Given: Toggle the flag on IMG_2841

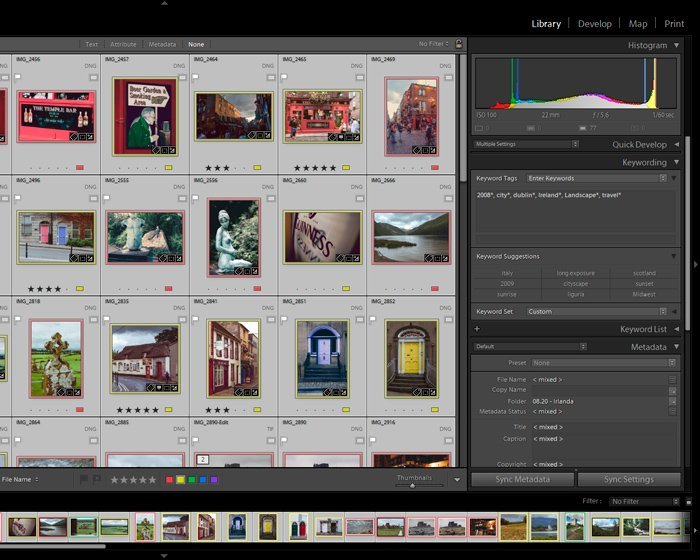Looking at the screenshot, I should [196, 319].
